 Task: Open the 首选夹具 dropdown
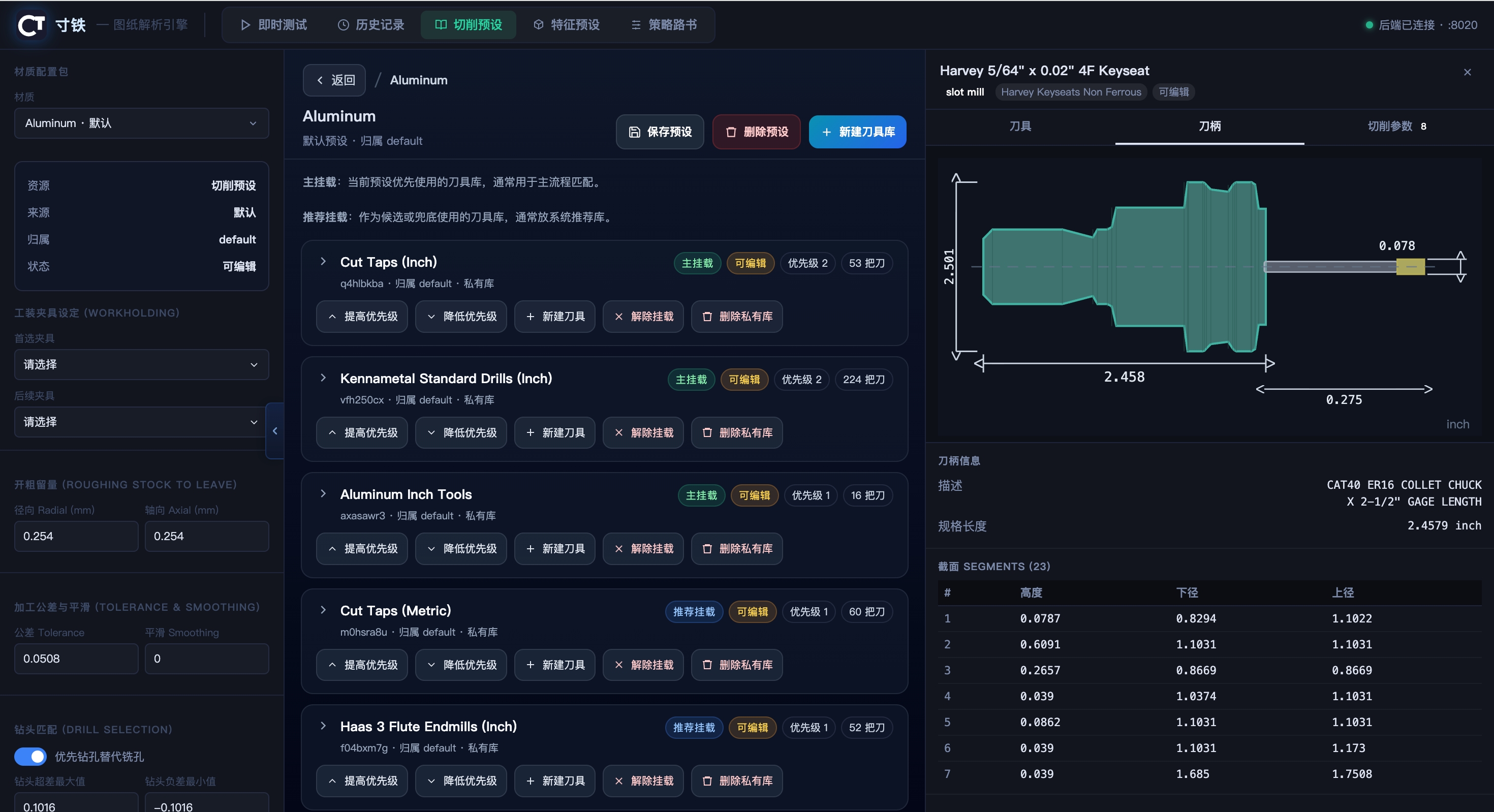coord(141,364)
